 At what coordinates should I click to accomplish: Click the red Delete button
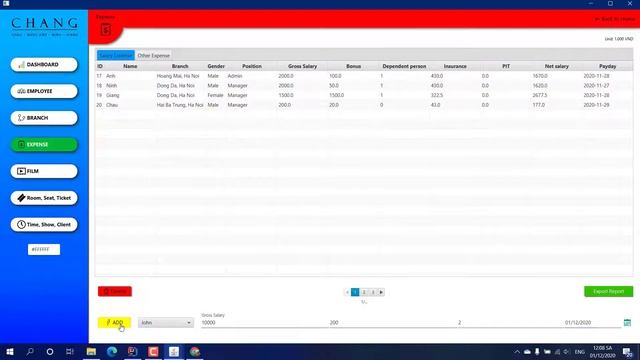coord(115,291)
